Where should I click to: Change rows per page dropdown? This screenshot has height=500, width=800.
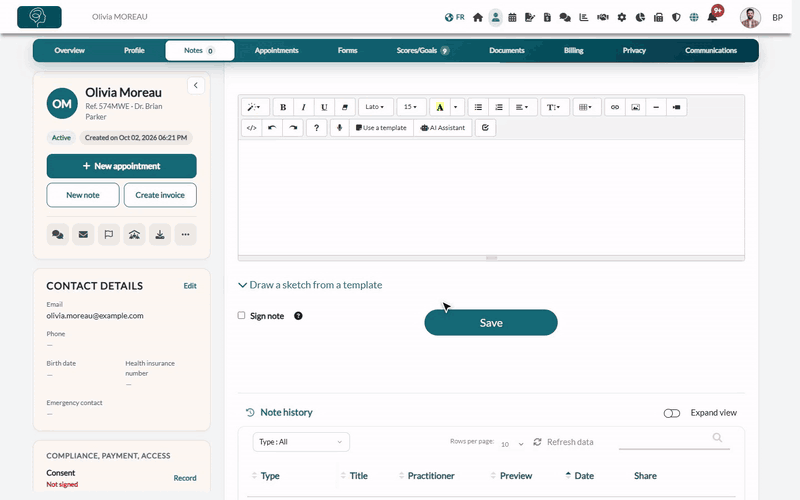512,444
